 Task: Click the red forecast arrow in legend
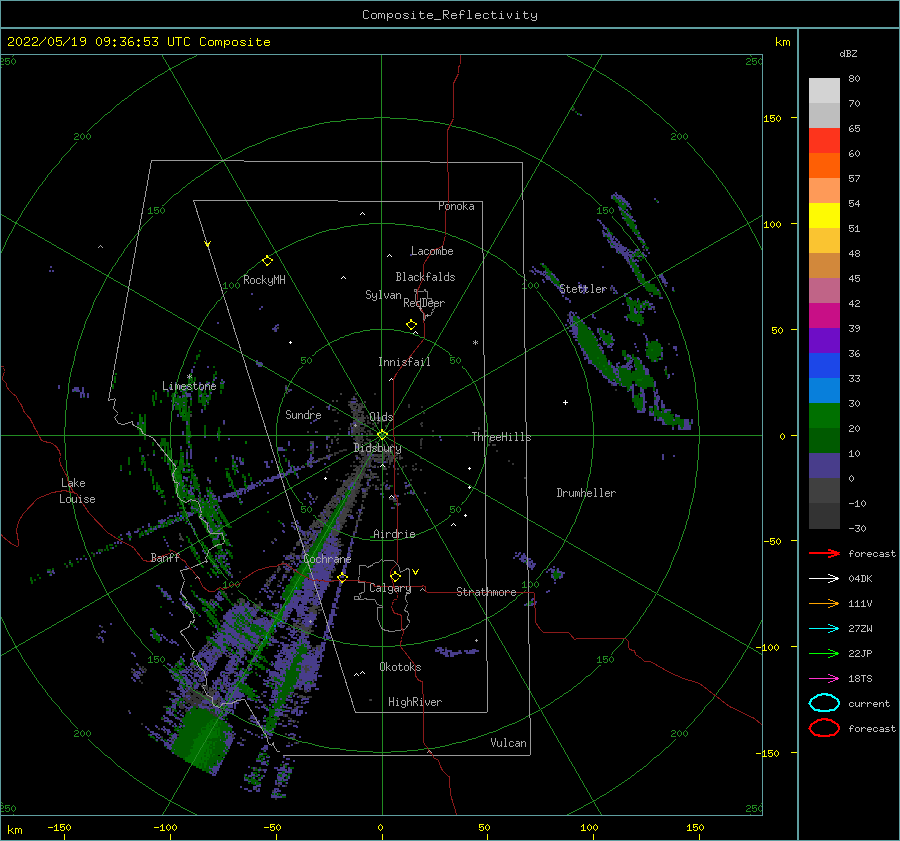(824, 553)
